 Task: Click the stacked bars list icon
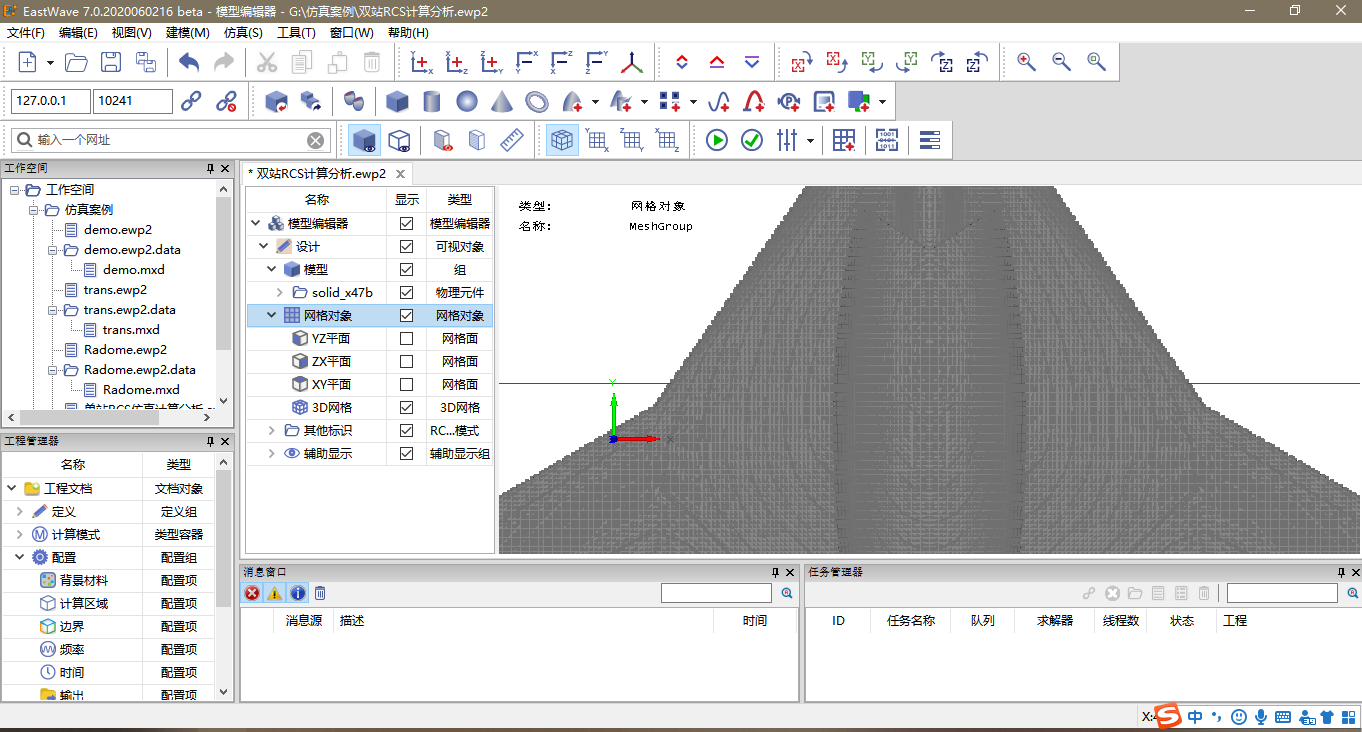pyautogui.click(x=930, y=140)
